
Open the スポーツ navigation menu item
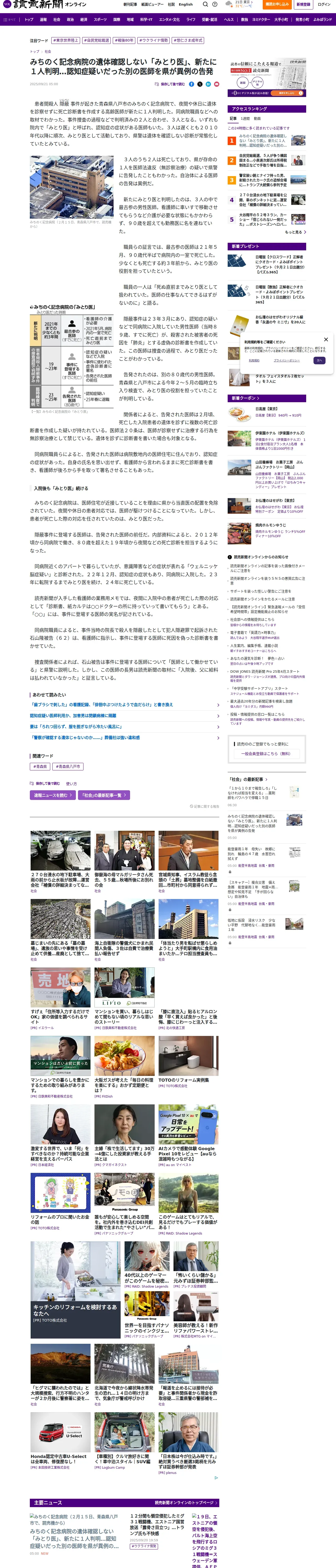tap(100, 20)
